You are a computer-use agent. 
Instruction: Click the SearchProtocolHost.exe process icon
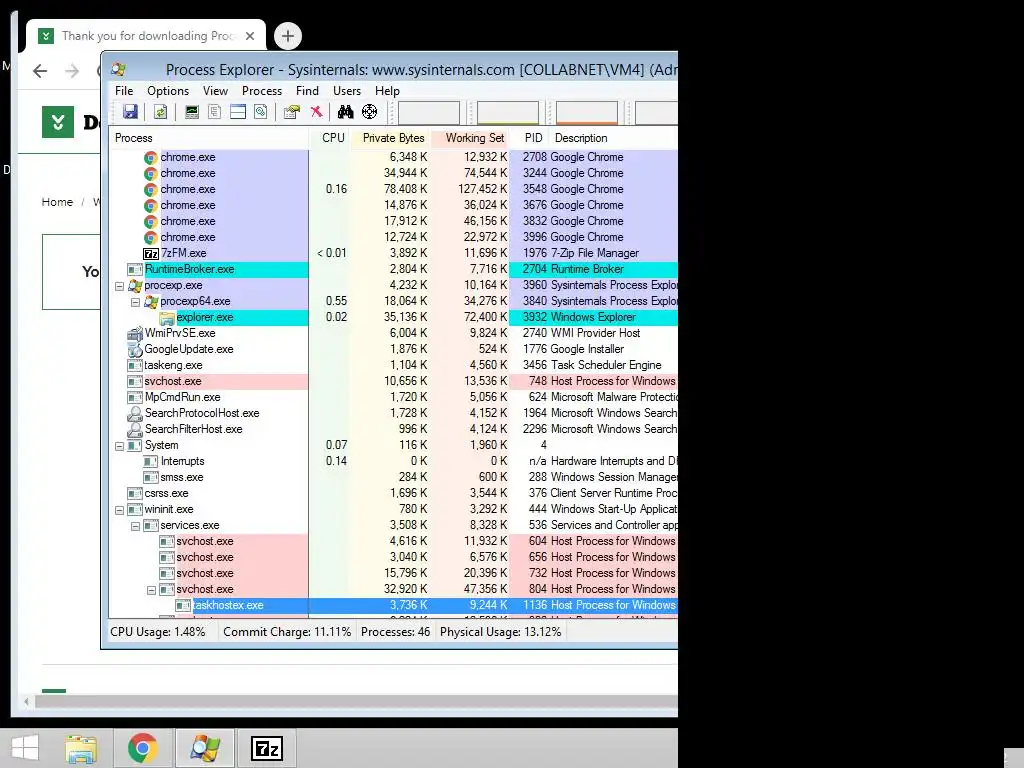coord(135,413)
